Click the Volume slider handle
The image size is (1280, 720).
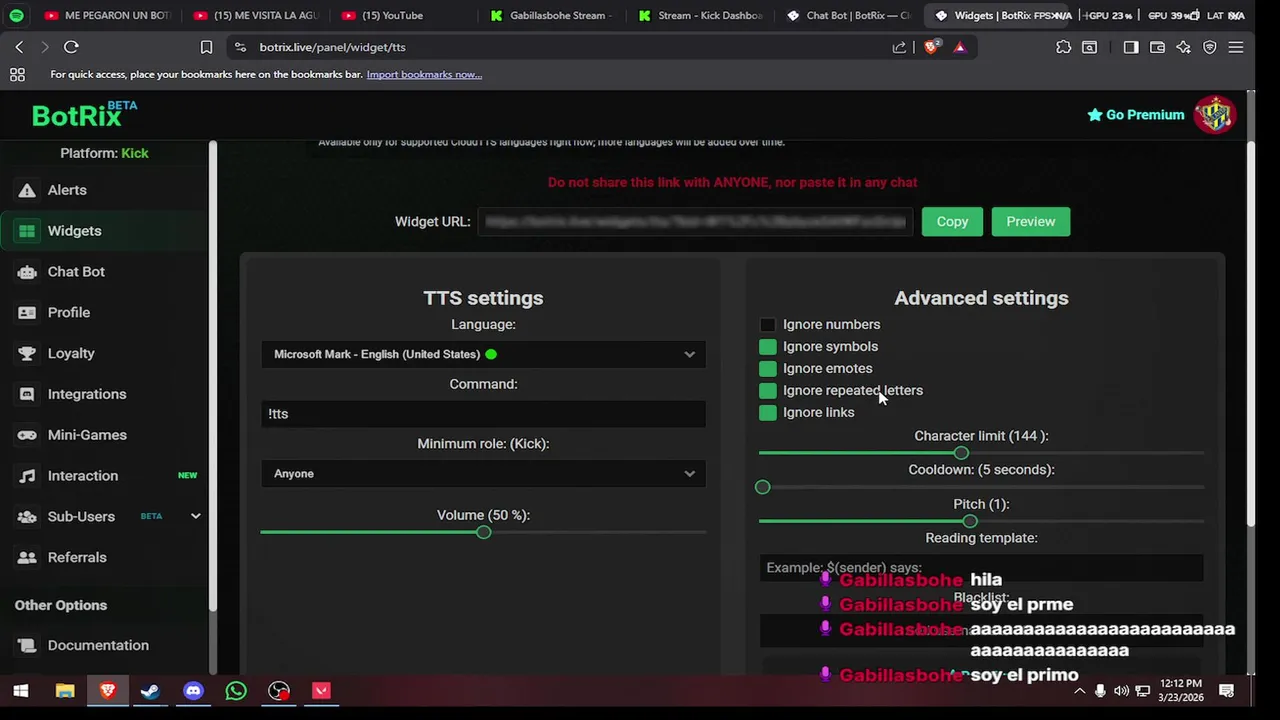(484, 532)
